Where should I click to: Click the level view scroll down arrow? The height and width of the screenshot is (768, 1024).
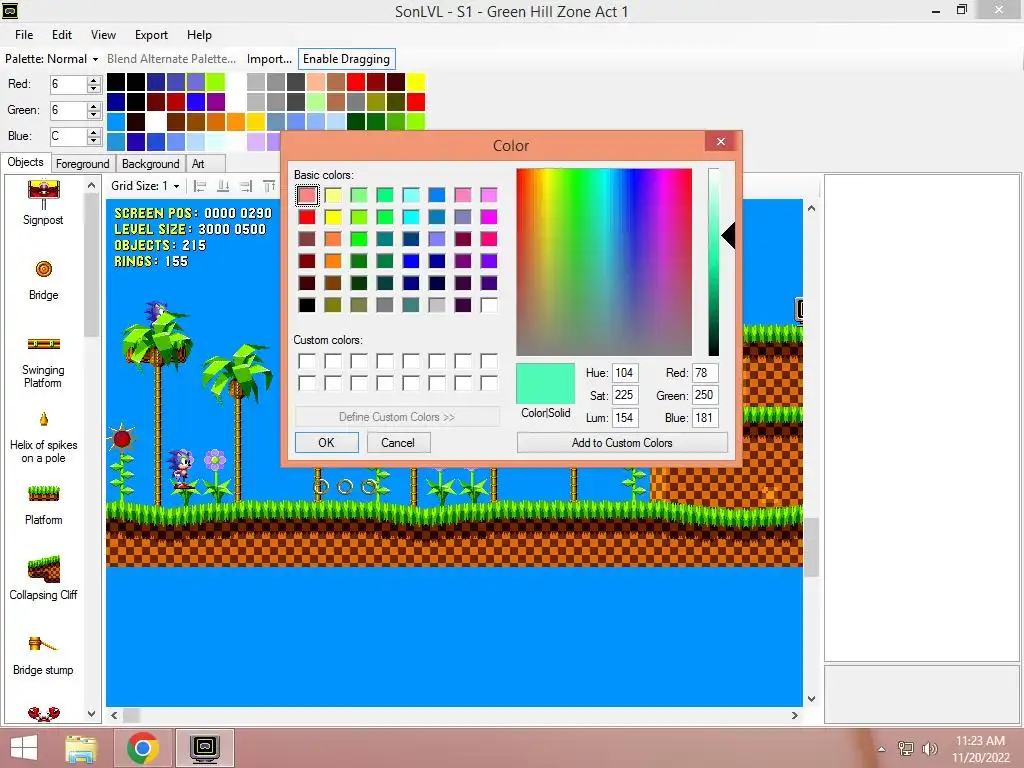point(811,699)
